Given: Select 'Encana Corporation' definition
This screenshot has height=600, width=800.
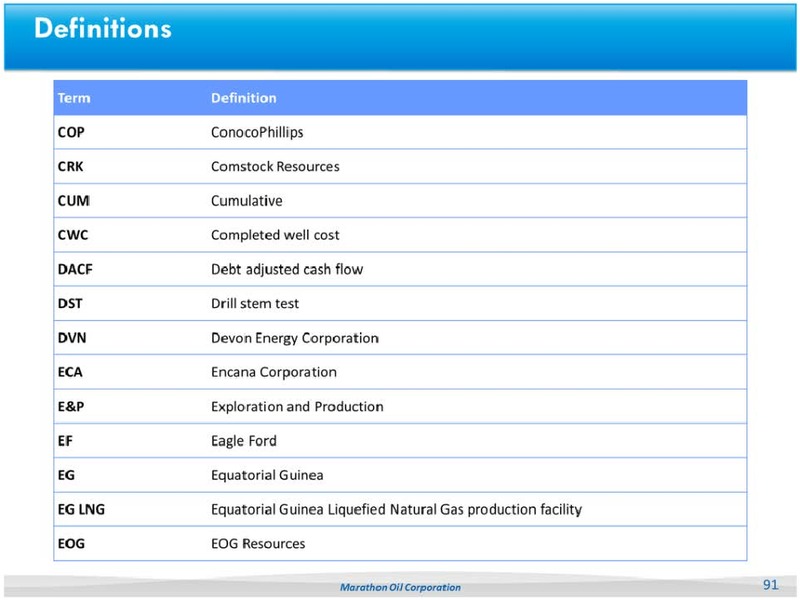Looking at the screenshot, I should pyautogui.click(x=274, y=372).
